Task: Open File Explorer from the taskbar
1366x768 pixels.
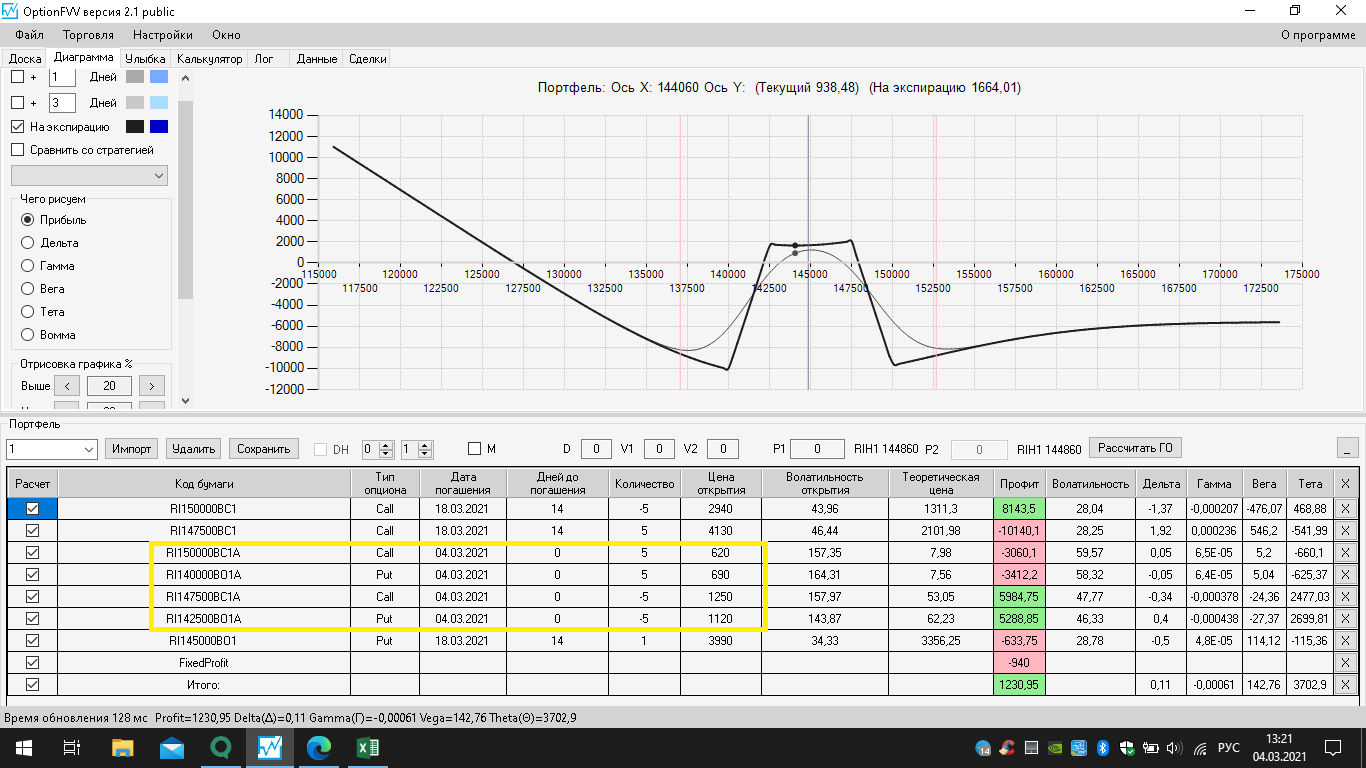Action: [122, 747]
